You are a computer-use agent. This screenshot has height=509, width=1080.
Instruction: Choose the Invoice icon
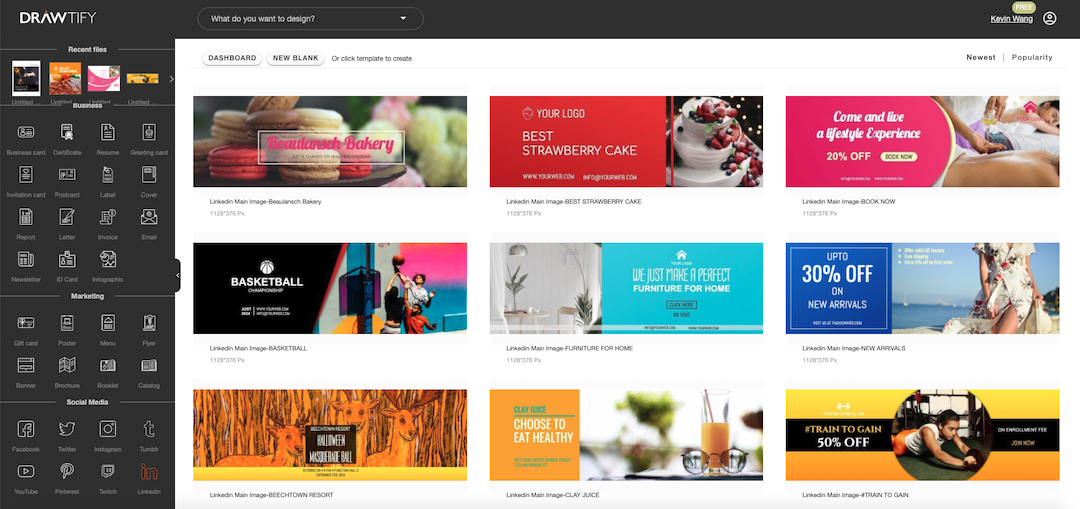(107, 217)
